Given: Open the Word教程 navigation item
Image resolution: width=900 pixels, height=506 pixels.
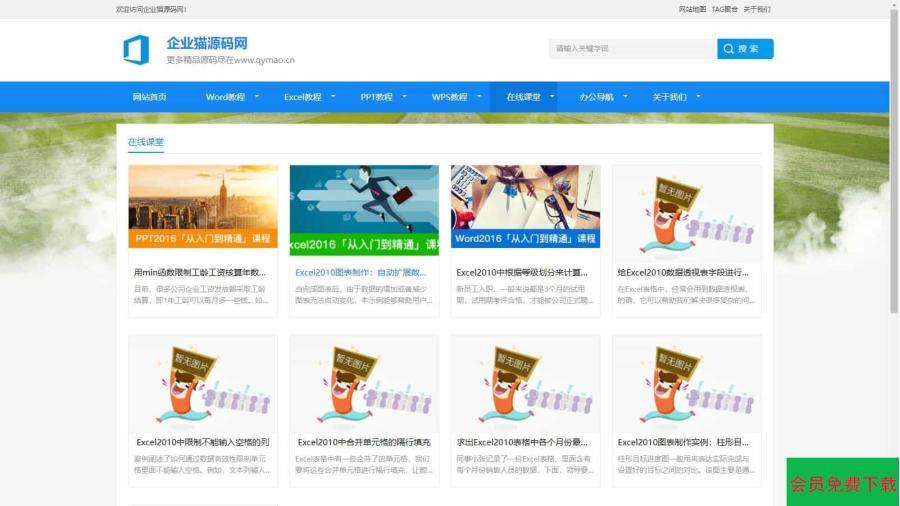Looking at the screenshot, I should click(225, 97).
